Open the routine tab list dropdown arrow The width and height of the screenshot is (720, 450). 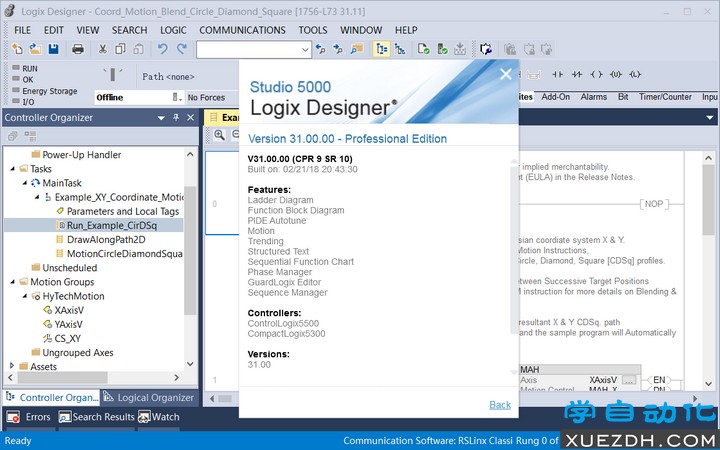click(x=709, y=118)
